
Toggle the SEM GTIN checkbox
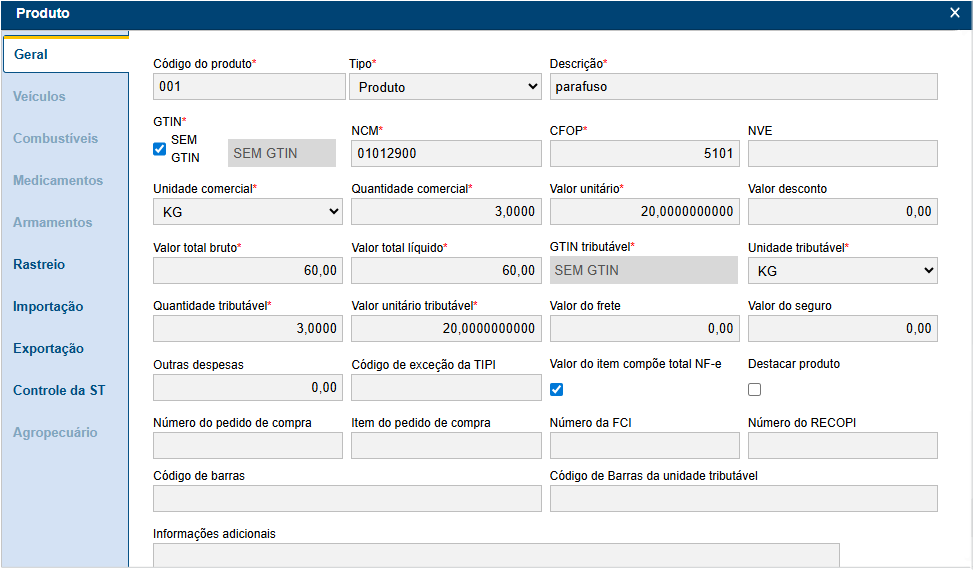pos(159,149)
